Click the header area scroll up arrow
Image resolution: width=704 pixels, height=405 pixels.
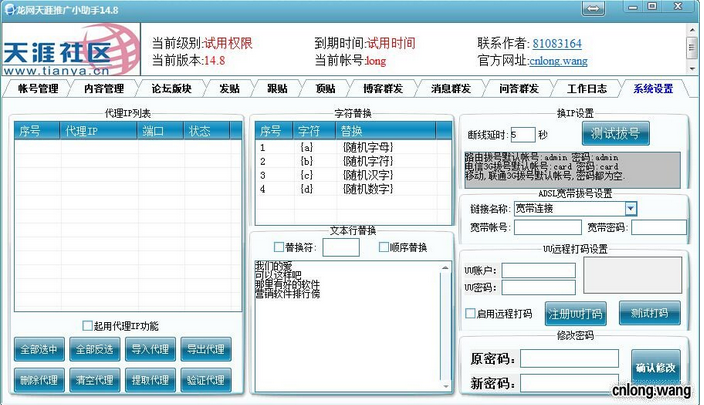click(x=691, y=30)
